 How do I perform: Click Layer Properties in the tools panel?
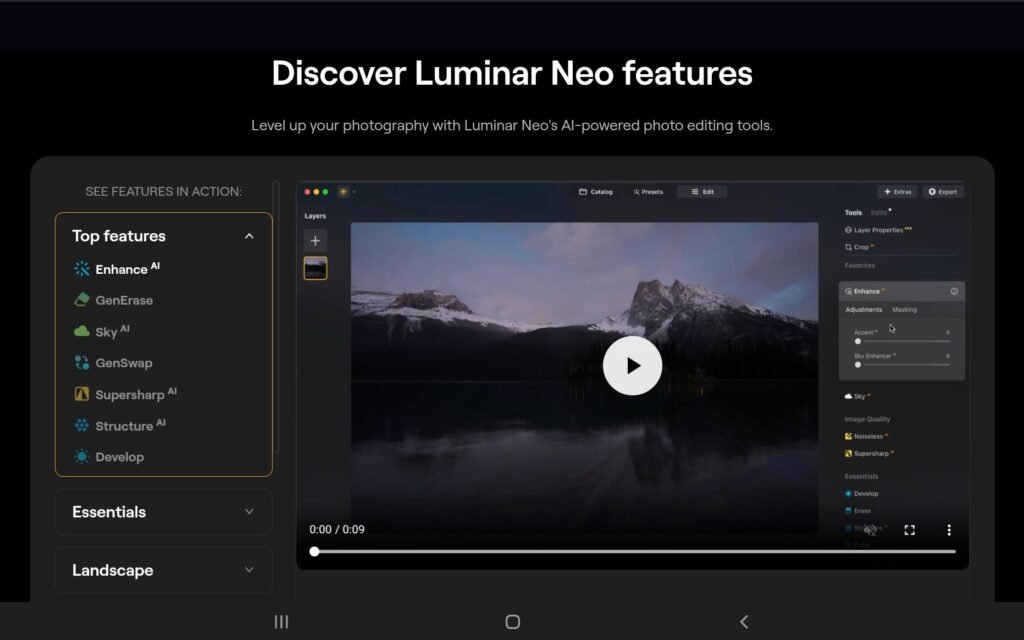coord(878,230)
